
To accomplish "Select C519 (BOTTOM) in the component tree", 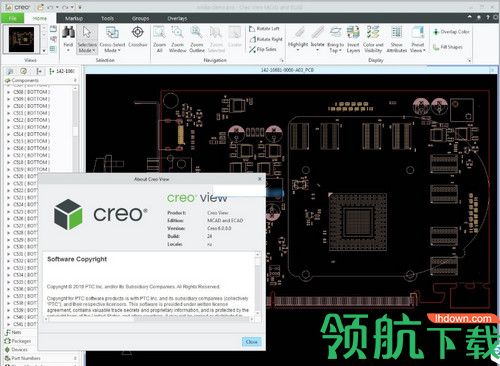I will point(32,169).
